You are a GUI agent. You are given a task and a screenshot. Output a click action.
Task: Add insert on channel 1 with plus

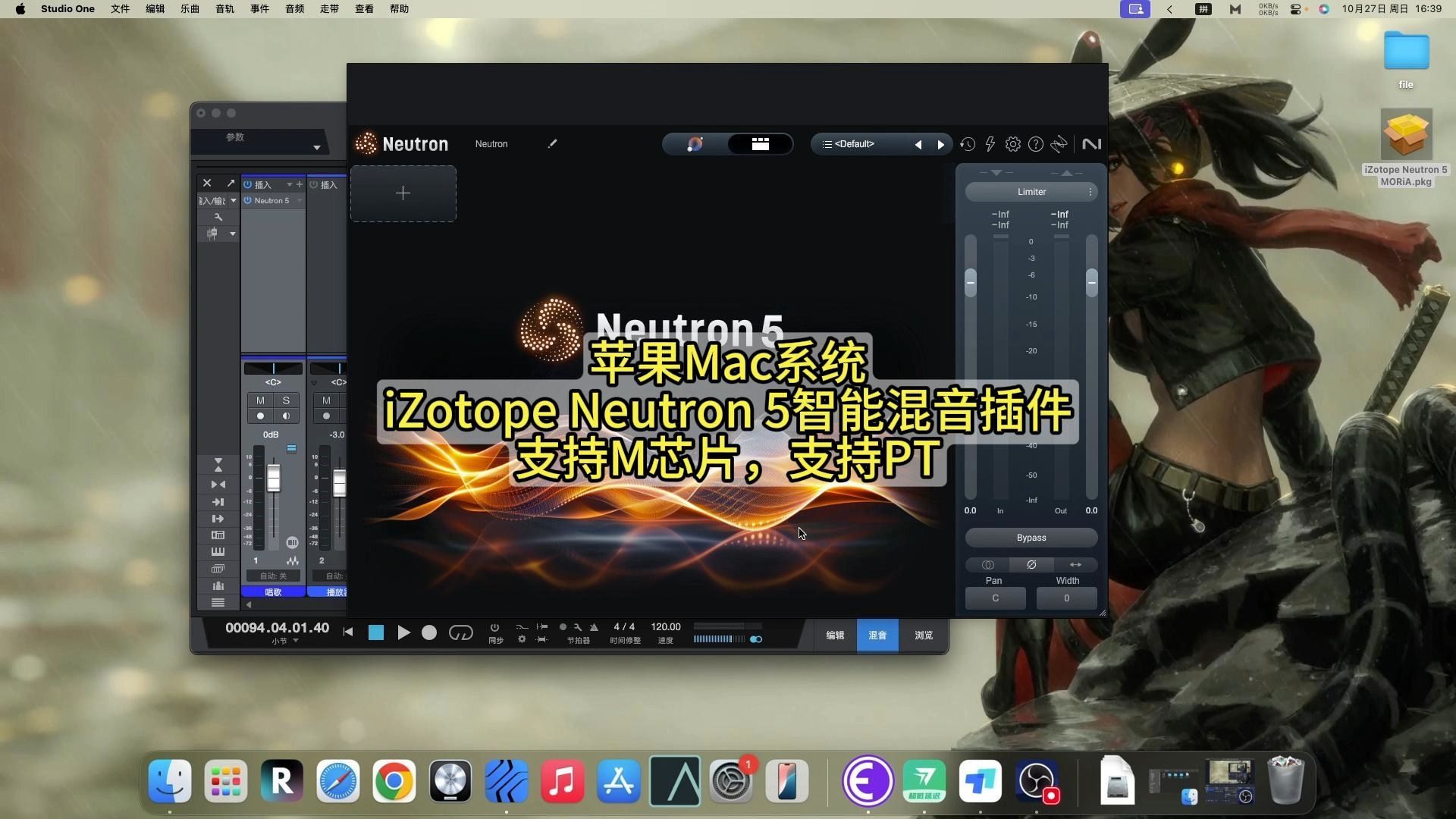(299, 184)
